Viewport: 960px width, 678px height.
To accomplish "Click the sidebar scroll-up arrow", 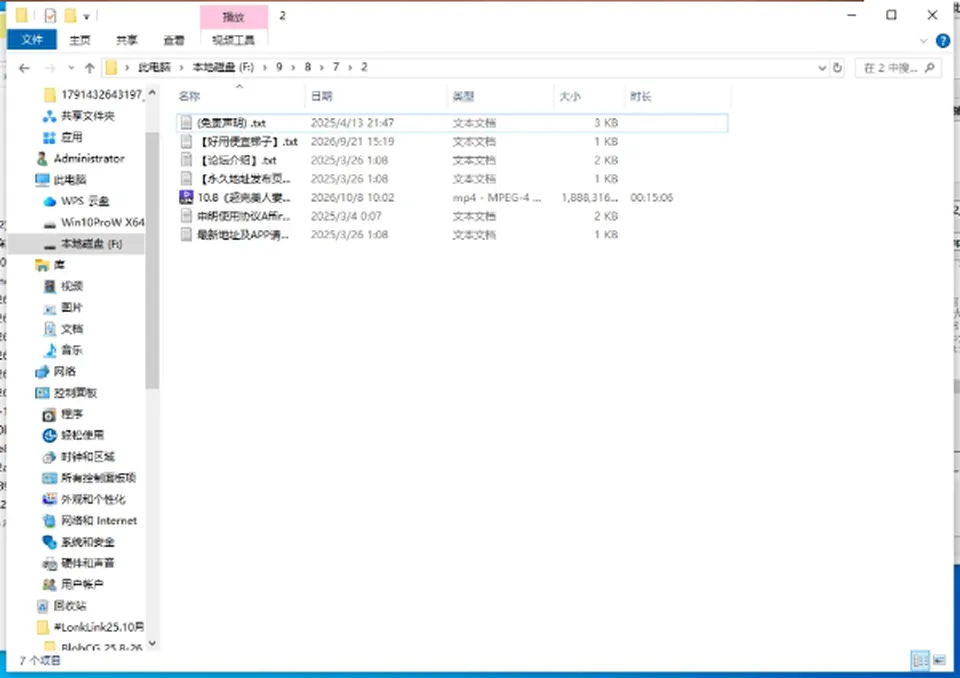I will (152, 92).
